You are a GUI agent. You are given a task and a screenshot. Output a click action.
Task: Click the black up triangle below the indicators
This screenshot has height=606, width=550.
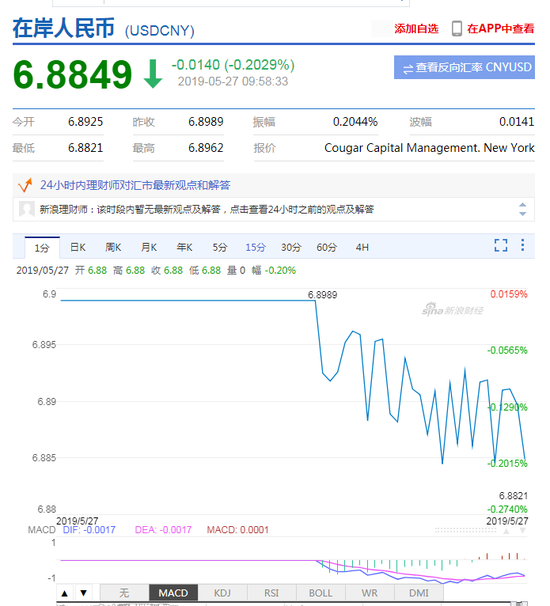65,593
